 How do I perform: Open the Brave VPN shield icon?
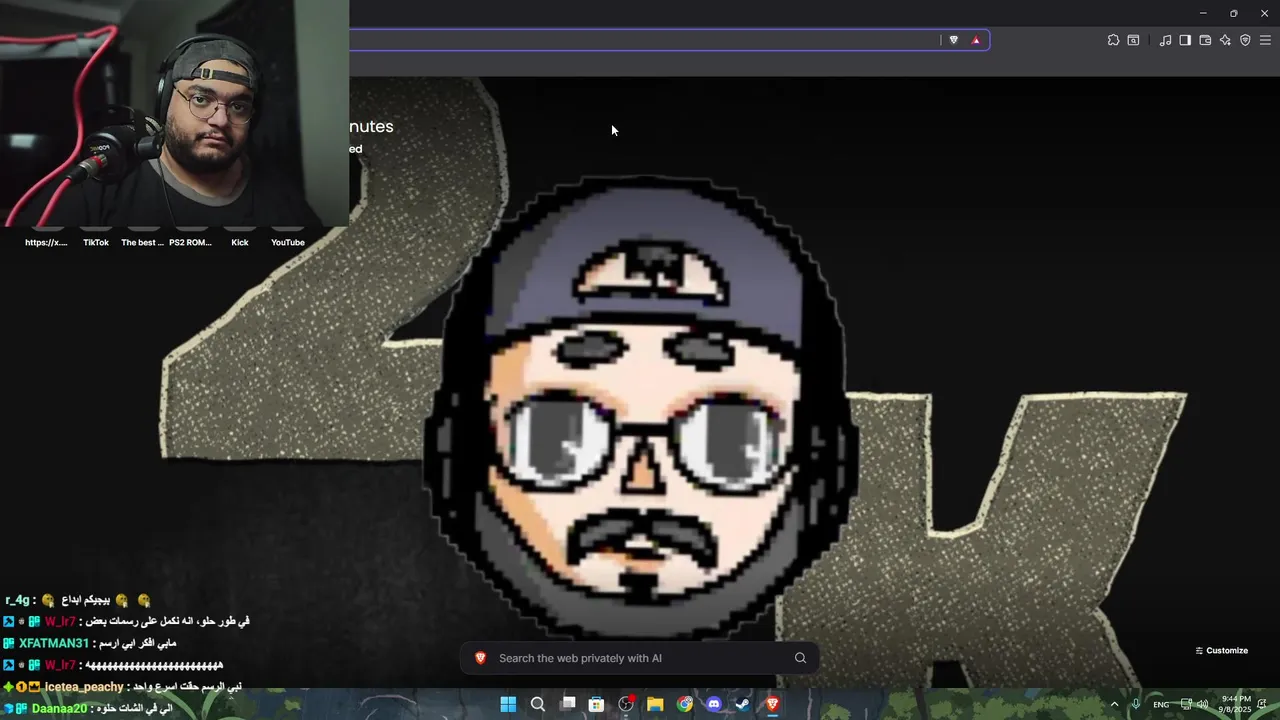click(1245, 40)
